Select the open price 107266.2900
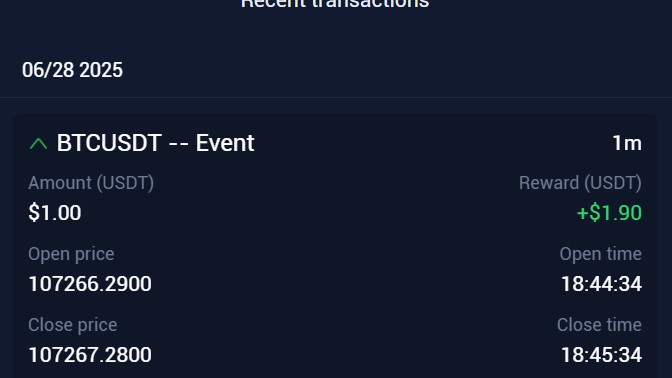Viewport: 672px width, 378px height. [90, 284]
